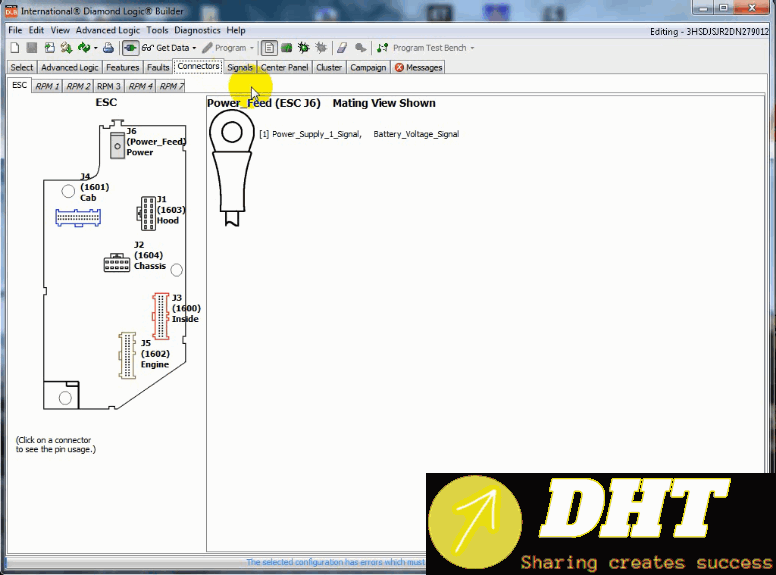The height and width of the screenshot is (575, 776).
Task: Select the Connectors tab
Action: coord(198,66)
